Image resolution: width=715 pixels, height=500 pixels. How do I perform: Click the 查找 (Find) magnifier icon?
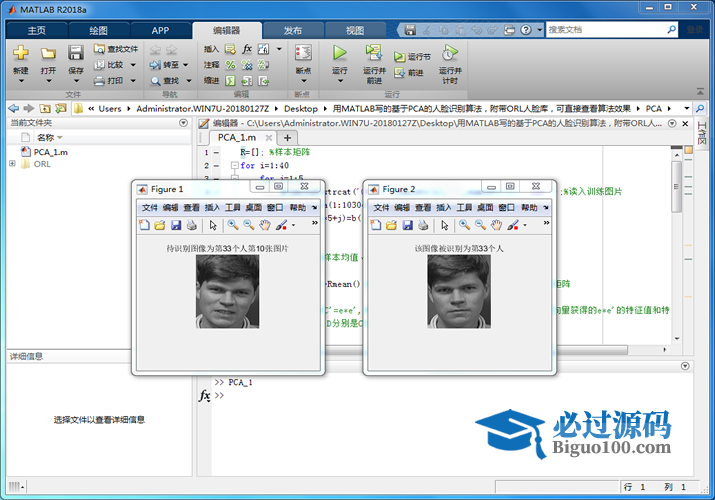pos(155,81)
